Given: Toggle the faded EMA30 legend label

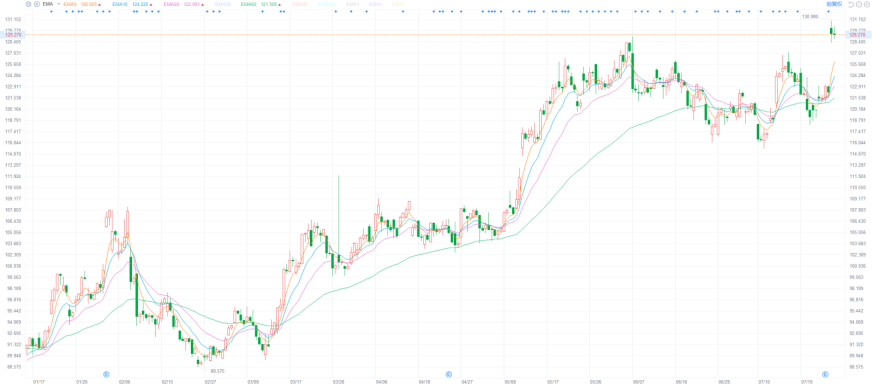Looking at the screenshot, I should click(223, 4).
